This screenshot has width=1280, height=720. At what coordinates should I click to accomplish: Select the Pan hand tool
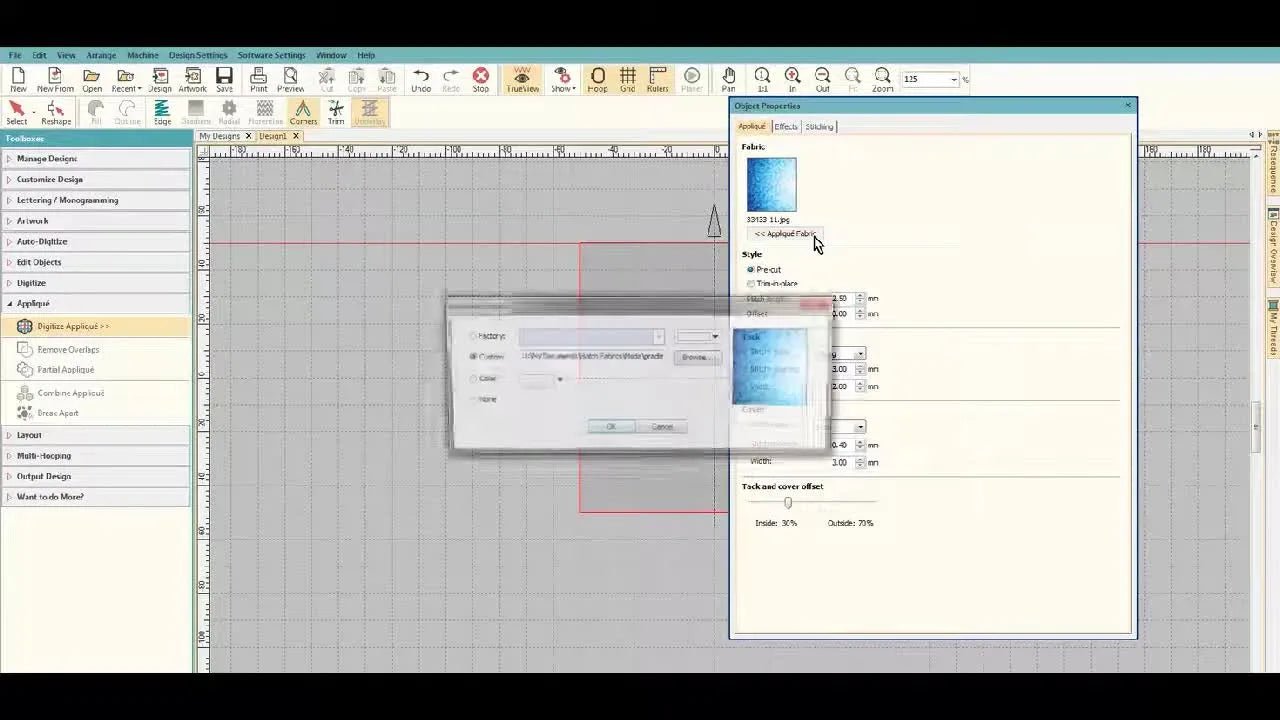point(729,80)
